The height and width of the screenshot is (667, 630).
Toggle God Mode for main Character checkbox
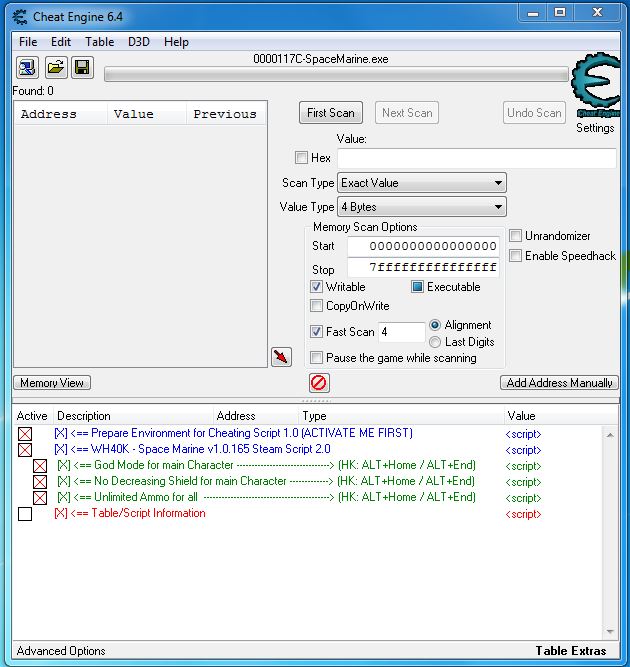40,466
